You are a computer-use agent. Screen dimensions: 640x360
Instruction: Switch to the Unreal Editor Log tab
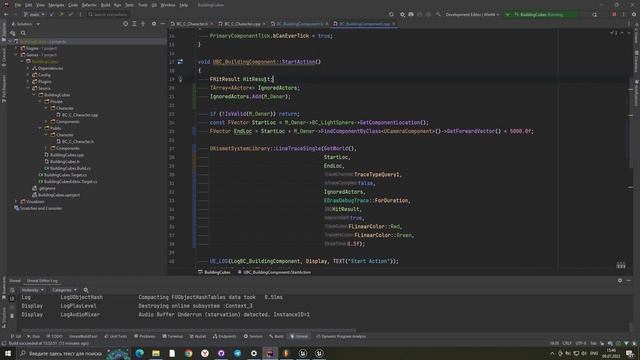[42, 281]
